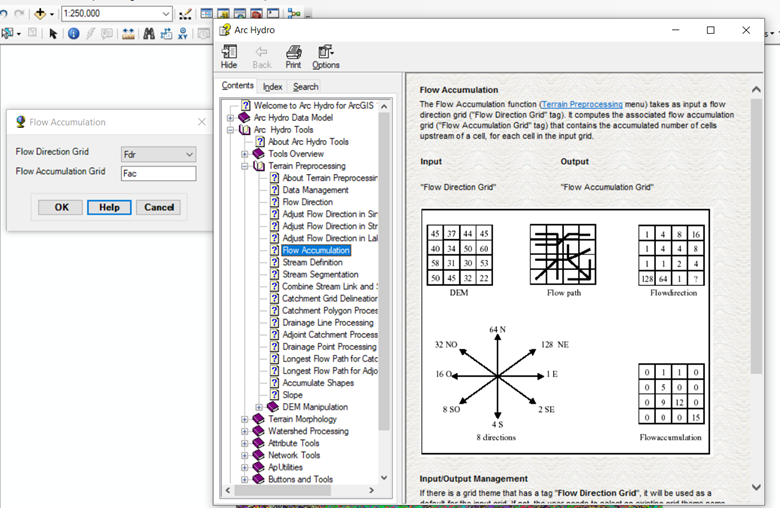Image resolution: width=780 pixels, height=508 pixels.
Task: Select the Identify tool in ArcMap toolbar
Action: click(x=74, y=34)
